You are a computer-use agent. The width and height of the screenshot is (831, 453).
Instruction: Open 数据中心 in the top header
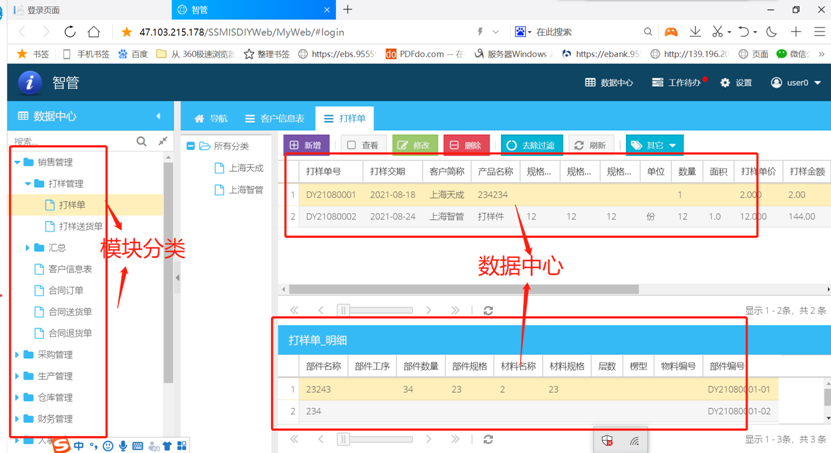(609, 83)
